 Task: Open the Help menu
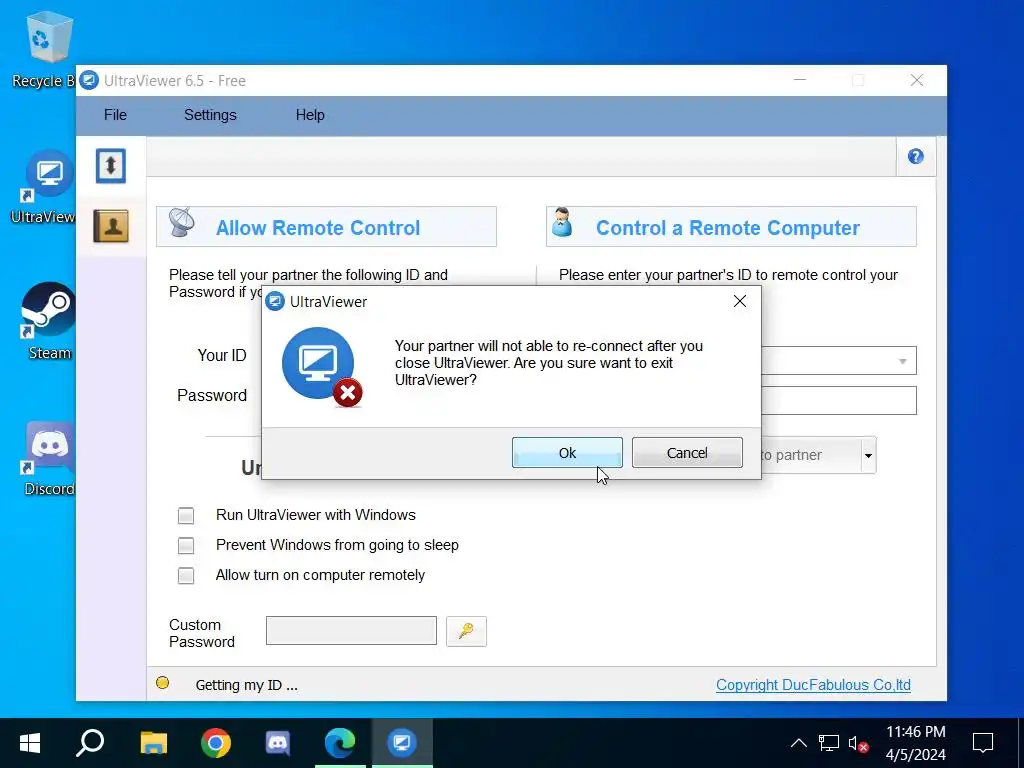pos(310,115)
